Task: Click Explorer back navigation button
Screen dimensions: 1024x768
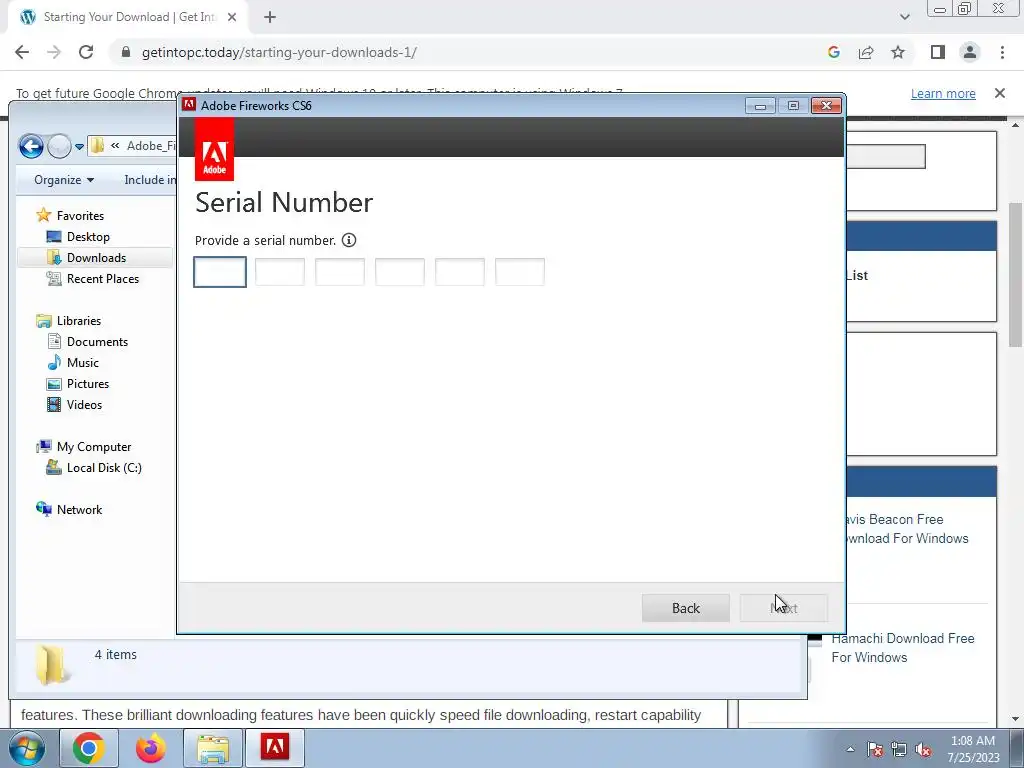Action: 31,146
